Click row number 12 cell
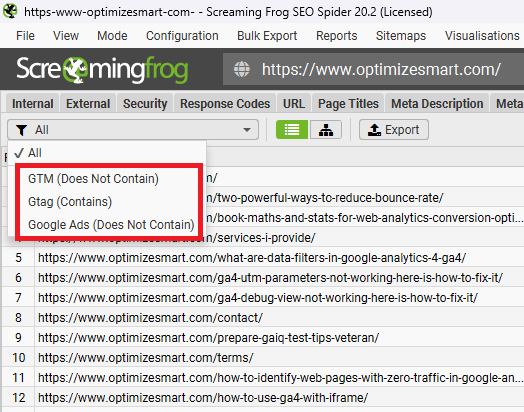Viewport: 524px width, 412px height. [18, 398]
